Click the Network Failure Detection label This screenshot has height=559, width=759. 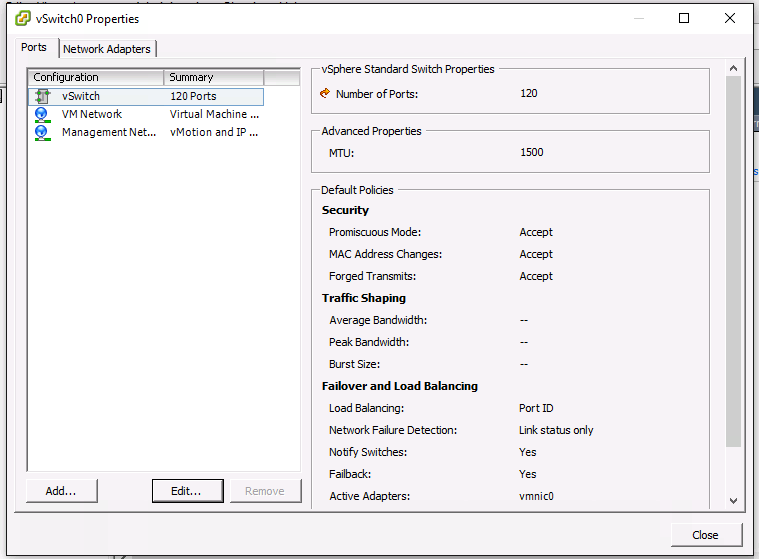tap(393, 430)
